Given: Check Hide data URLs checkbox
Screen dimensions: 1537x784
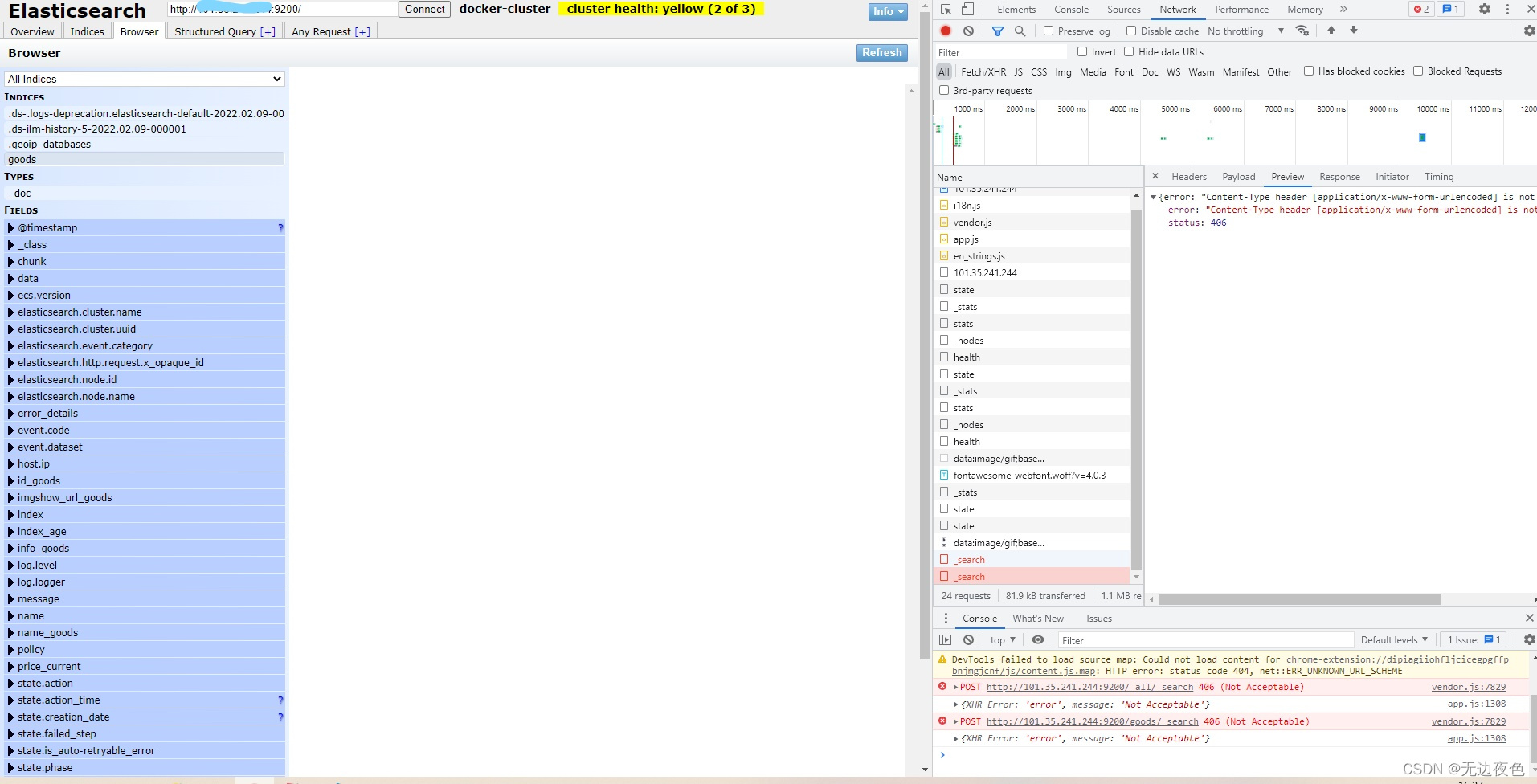Looking at the screenshot, I should click(x=1129, y=51).
